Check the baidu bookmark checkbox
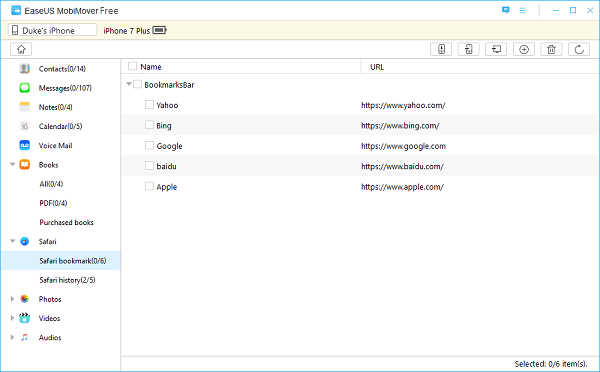 point(149,166)
